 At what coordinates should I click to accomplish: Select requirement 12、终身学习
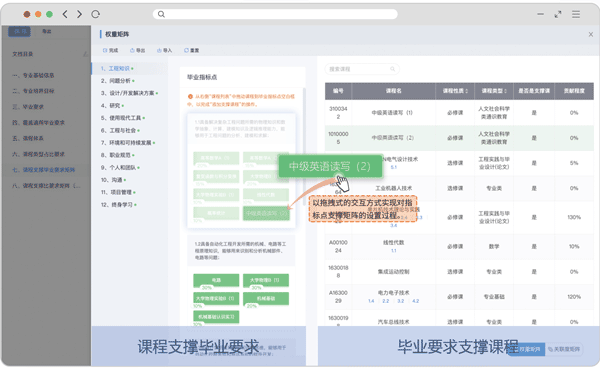pyautogui.click(x=119, y=205)
